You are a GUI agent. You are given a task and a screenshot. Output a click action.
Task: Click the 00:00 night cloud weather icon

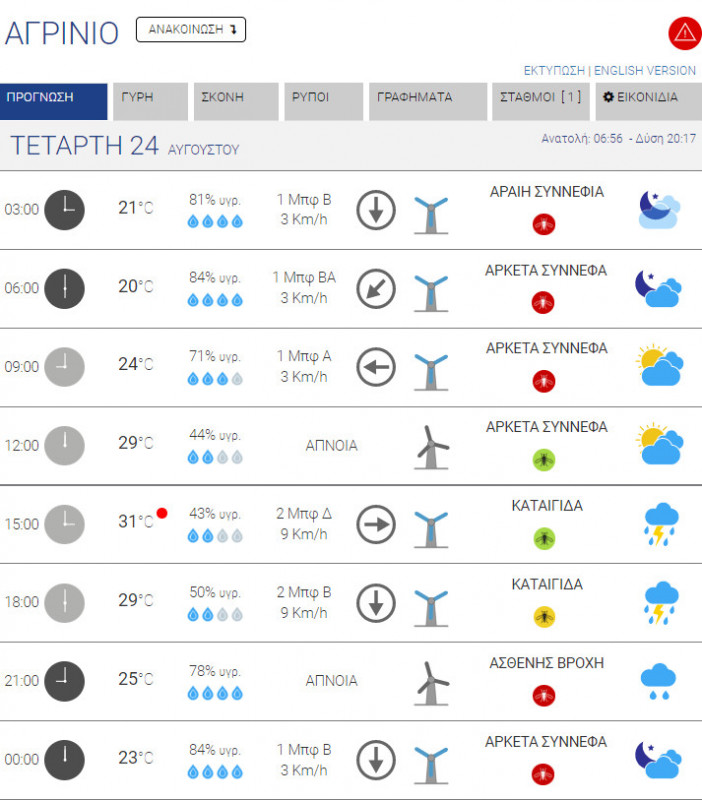[659, 759]
